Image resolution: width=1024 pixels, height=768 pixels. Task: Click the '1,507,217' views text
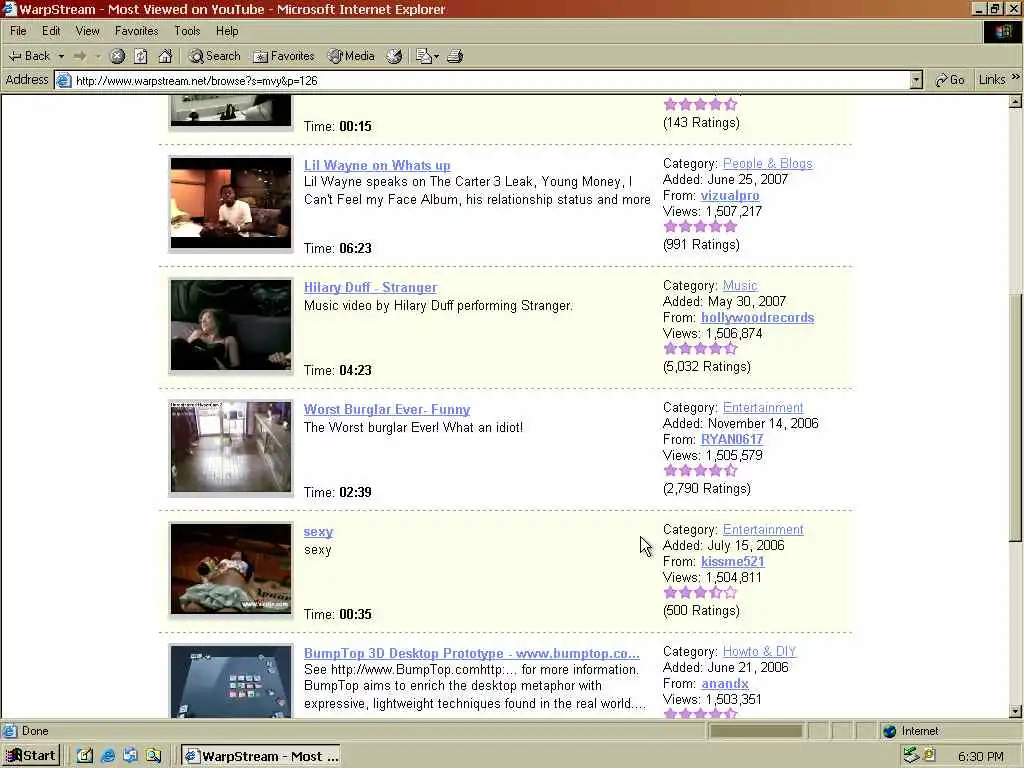click(x=734, y=211)
